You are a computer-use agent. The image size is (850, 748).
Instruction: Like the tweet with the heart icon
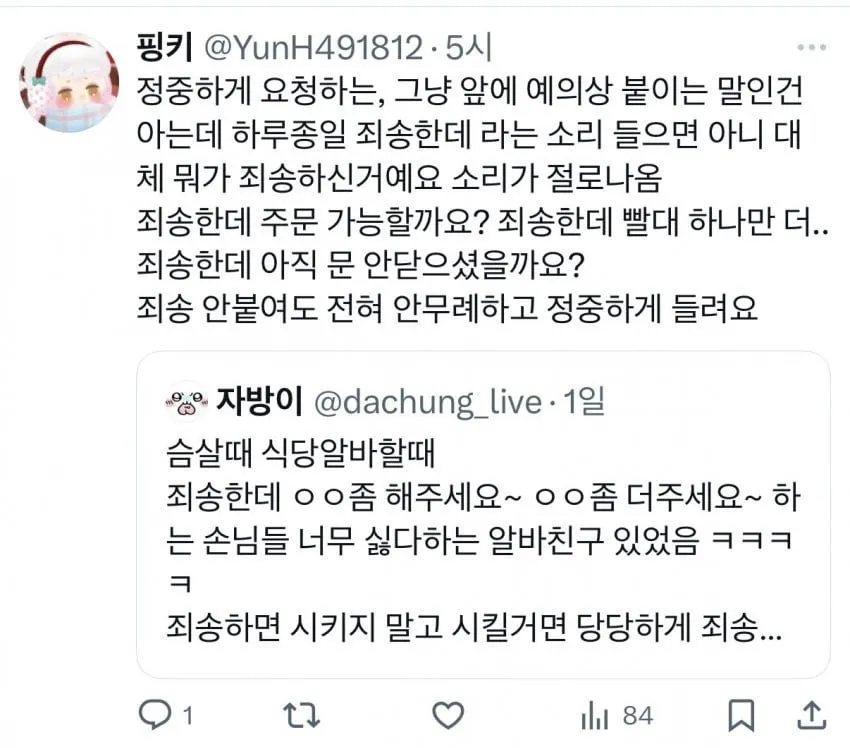tap(448, 715)
